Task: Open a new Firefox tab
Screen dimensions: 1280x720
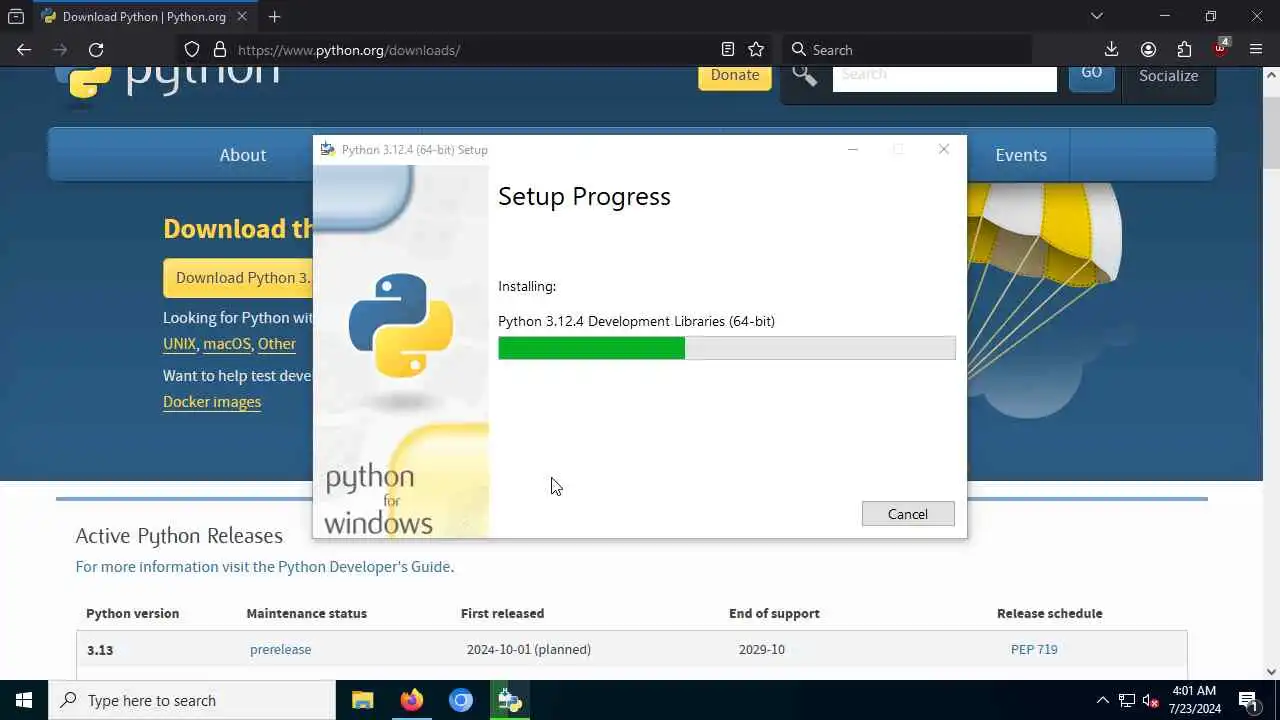Action: 274,17
